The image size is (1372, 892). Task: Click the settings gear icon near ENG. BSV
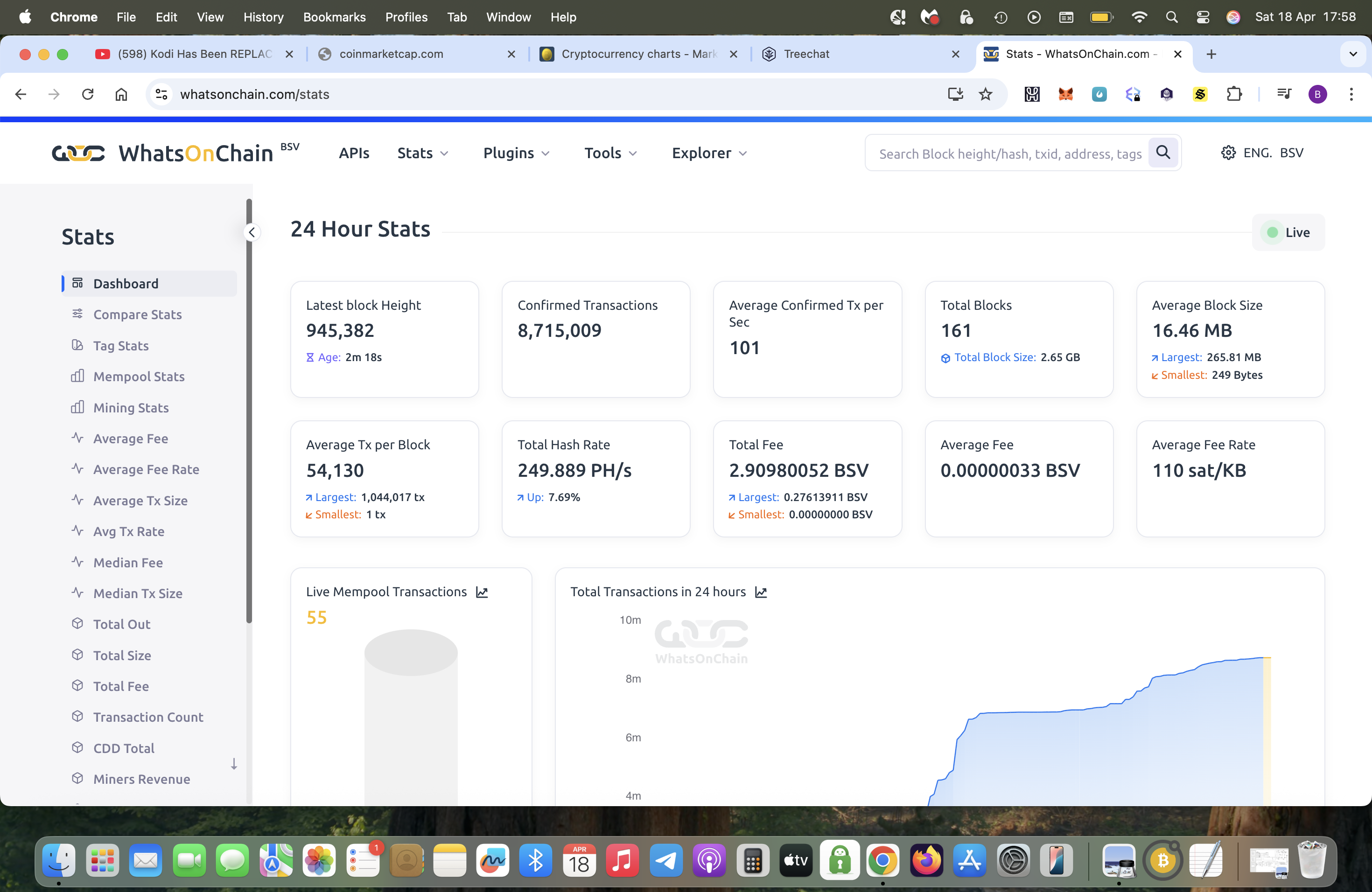tap(1228, 153)
